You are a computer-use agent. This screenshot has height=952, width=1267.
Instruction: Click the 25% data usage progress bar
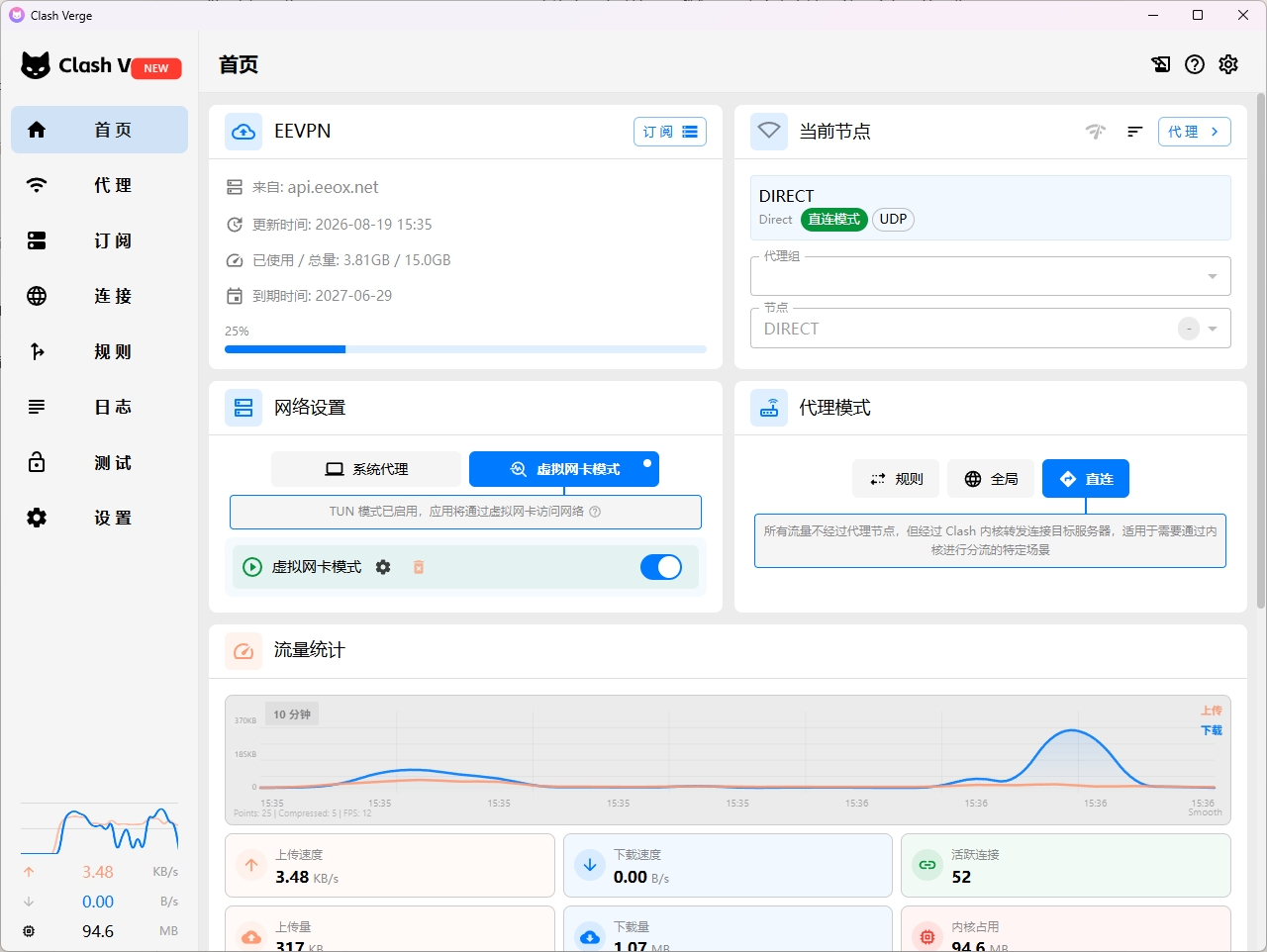[x=465, y=349]
